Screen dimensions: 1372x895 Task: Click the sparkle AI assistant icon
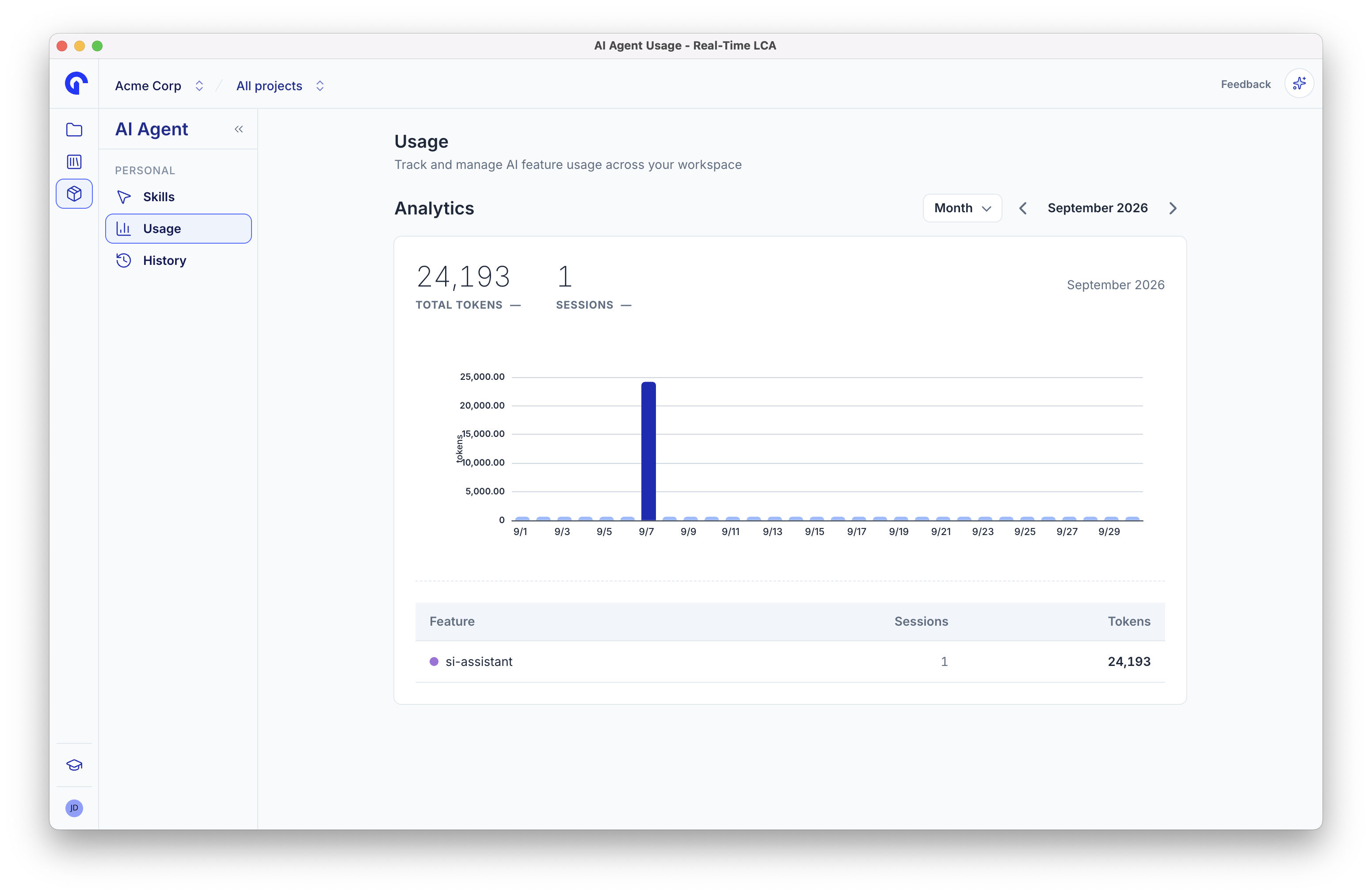(1299, 84)
